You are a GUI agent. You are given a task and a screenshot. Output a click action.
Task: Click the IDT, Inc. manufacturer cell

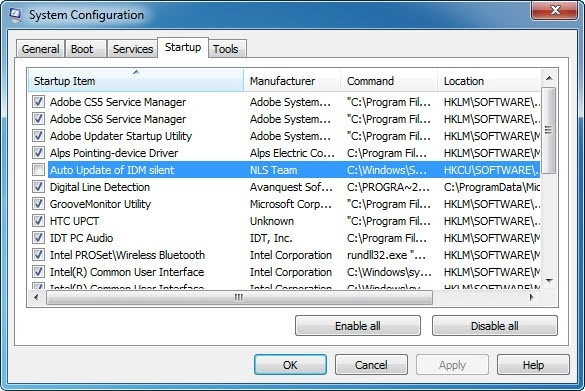coord(271,238)
